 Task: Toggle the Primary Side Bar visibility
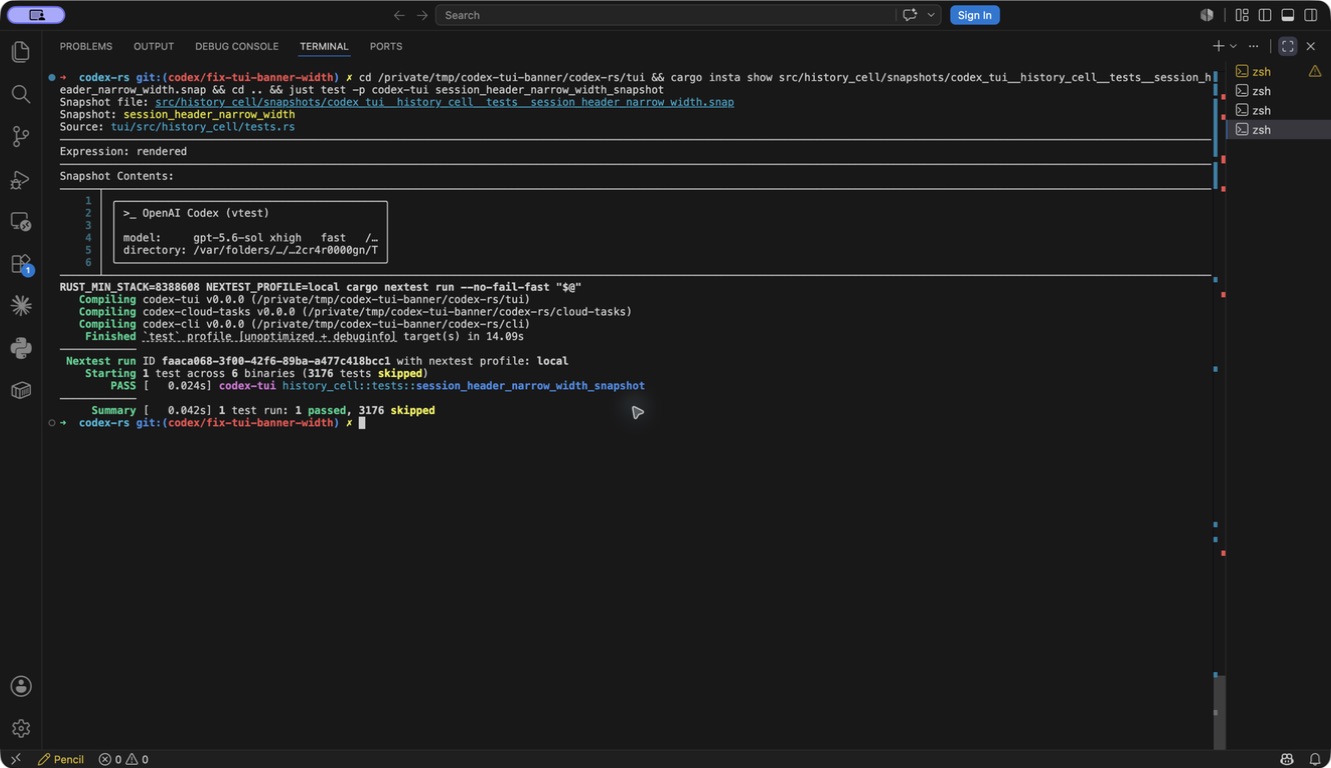(x=1265, y=15)
